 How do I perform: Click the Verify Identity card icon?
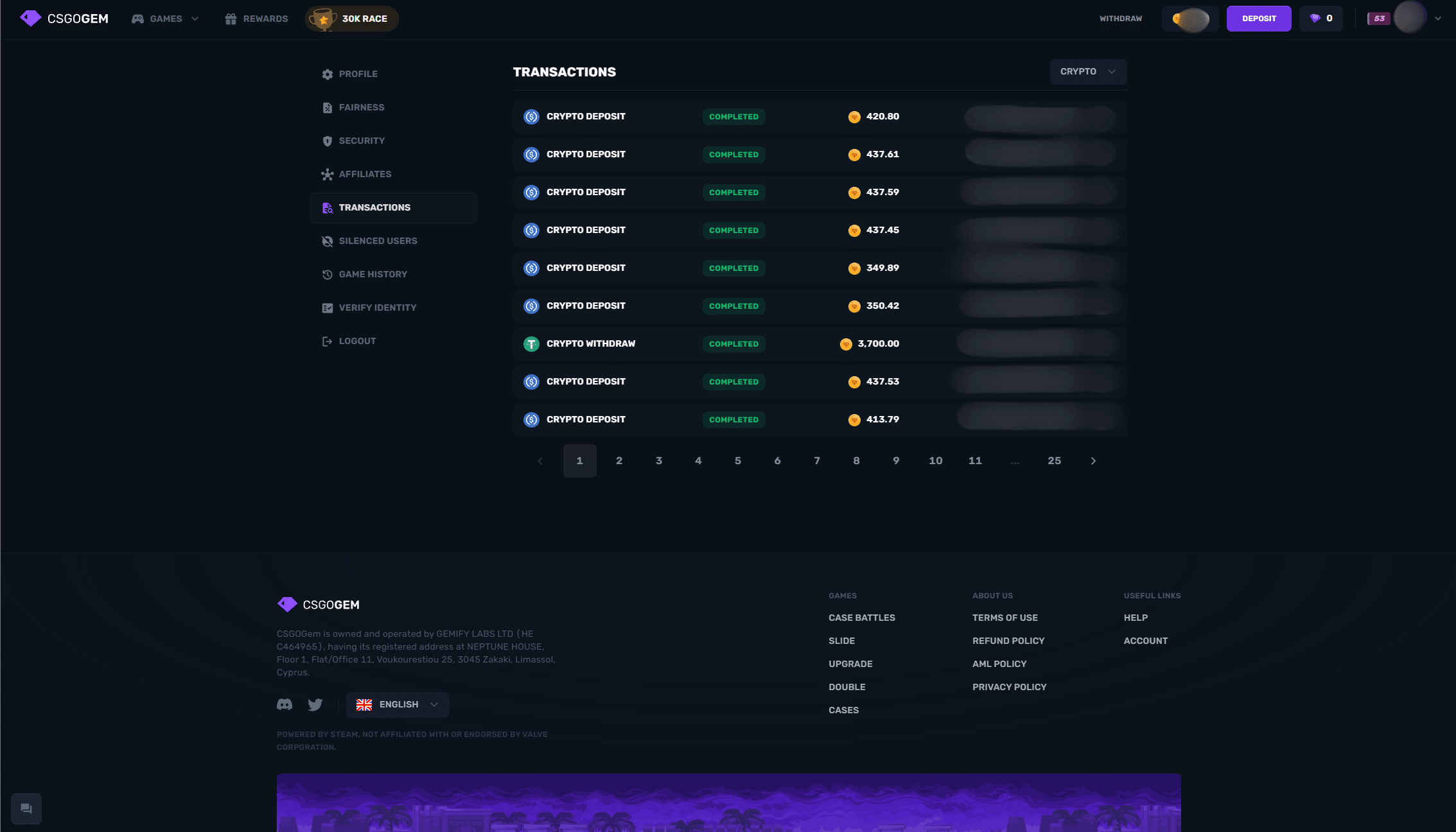point(328,308)
